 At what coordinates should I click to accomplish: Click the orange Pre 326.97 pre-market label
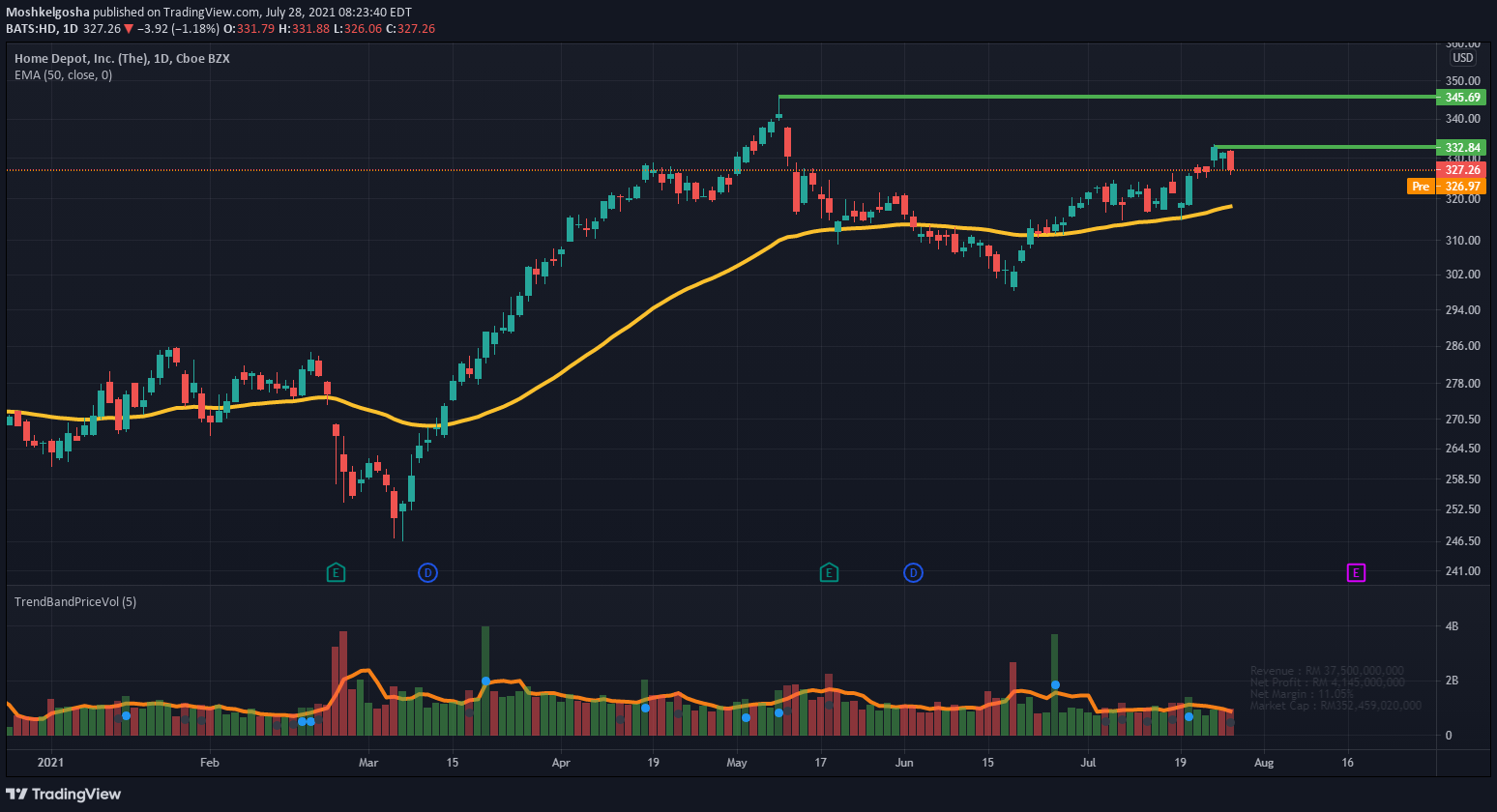tap(1447, 187)
